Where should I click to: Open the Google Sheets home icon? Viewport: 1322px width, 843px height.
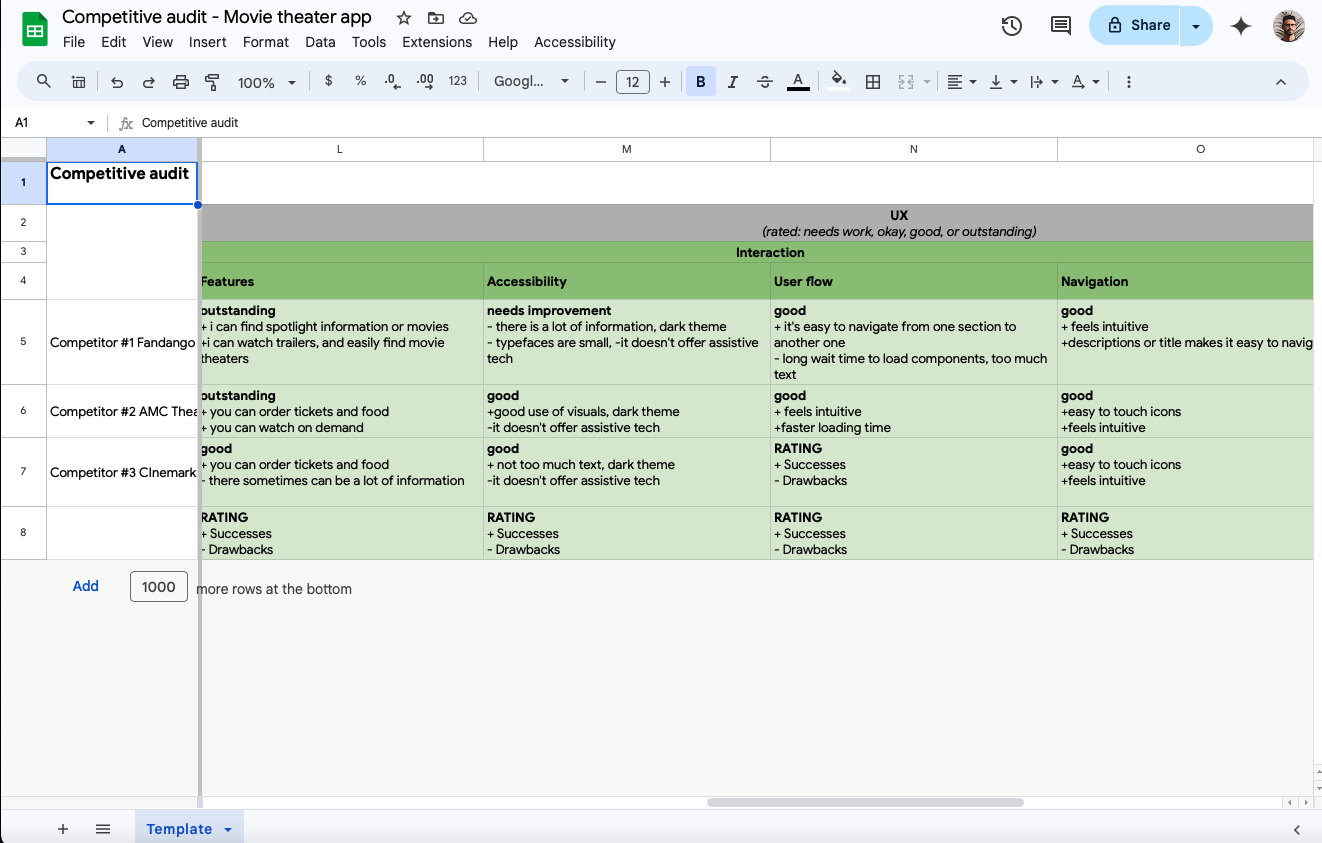point(35,29)
